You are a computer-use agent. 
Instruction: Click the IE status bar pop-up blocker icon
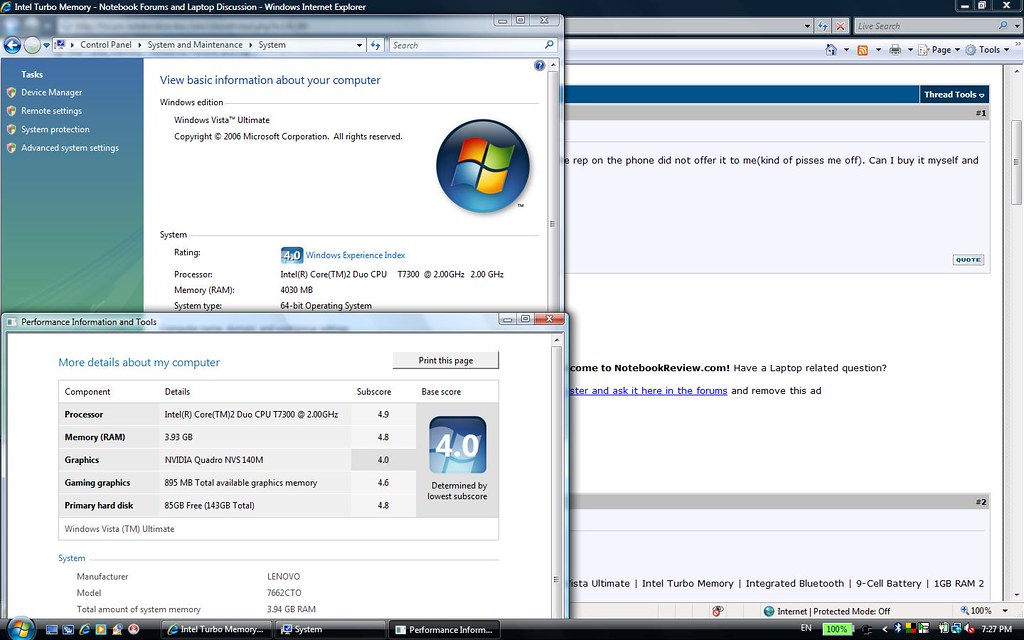(x=718, y=611)
